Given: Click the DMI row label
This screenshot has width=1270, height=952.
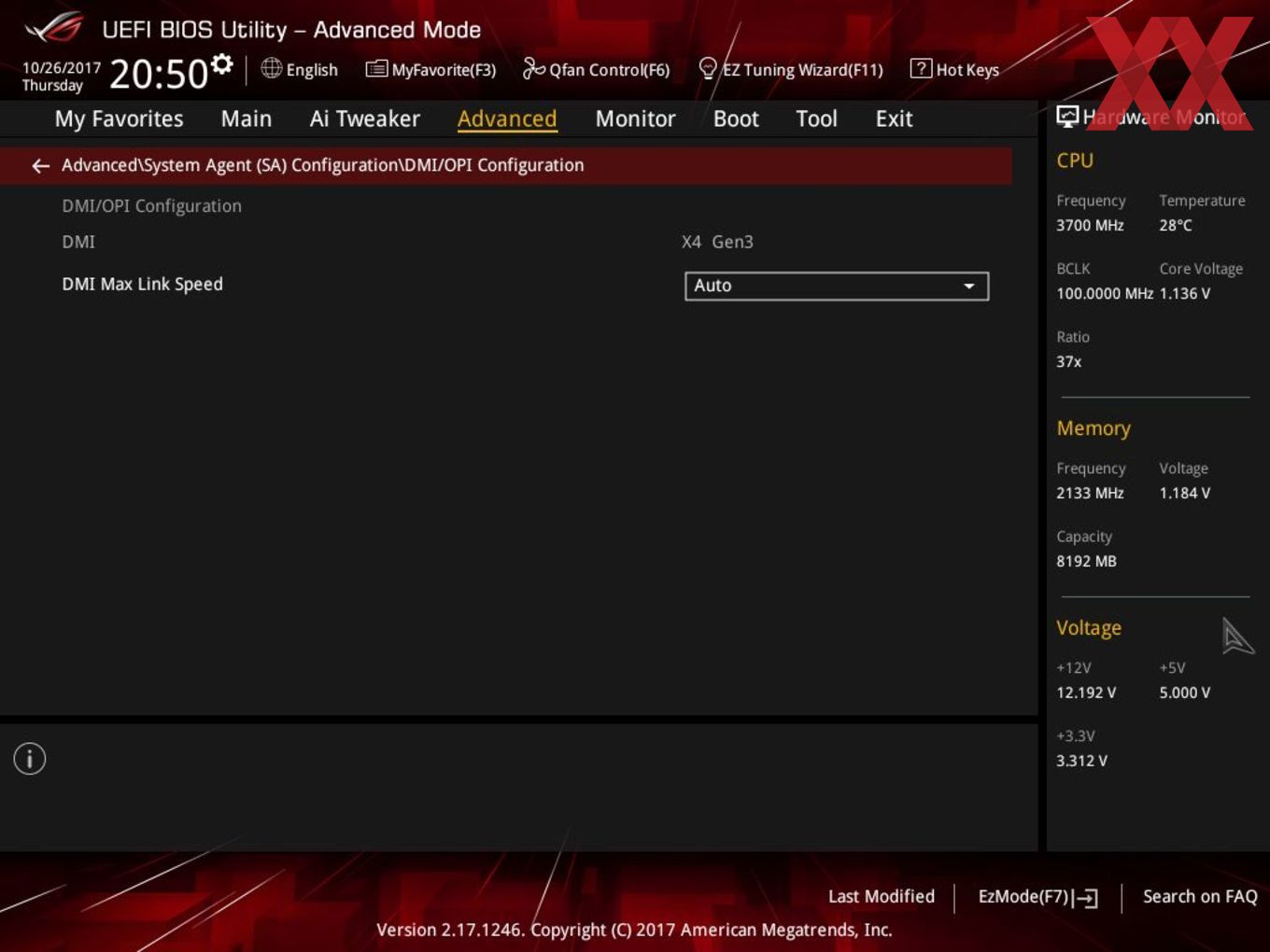Looking at the screenshot, I should pyautogui.click(x=78, y=242).
